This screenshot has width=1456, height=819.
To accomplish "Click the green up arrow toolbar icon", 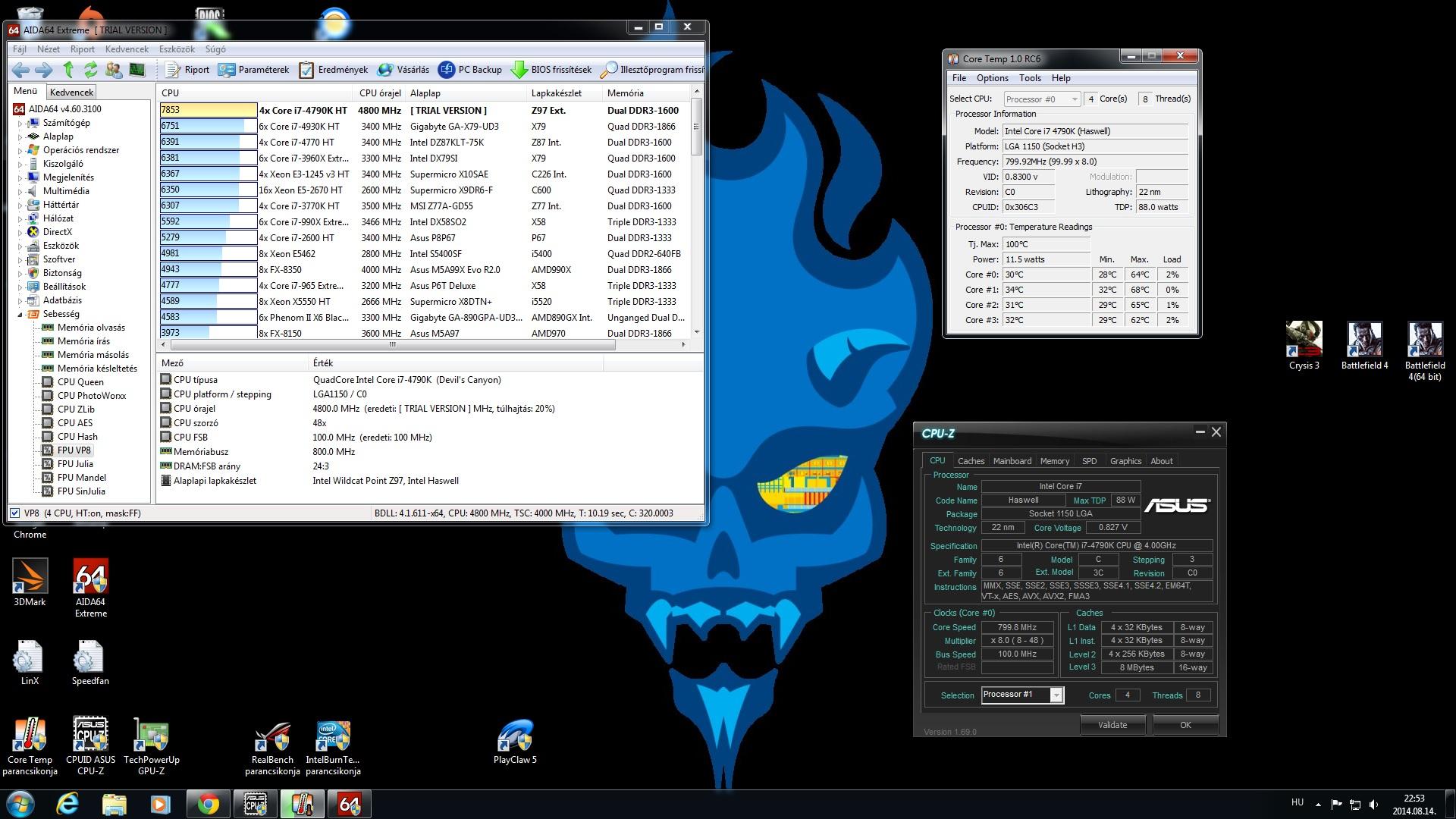I will point(68,70).
